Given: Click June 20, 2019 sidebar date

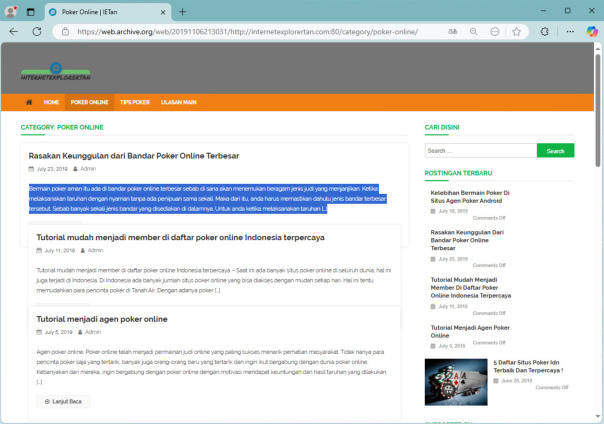Looking at the screenshot, I should (516, 380).
